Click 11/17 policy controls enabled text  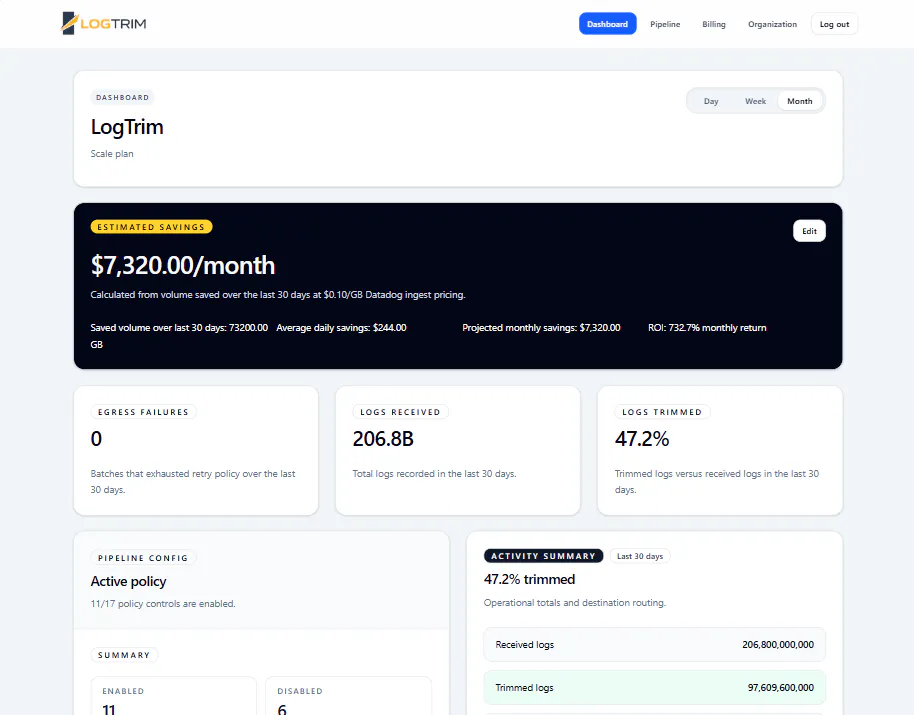tap(163, 604)
